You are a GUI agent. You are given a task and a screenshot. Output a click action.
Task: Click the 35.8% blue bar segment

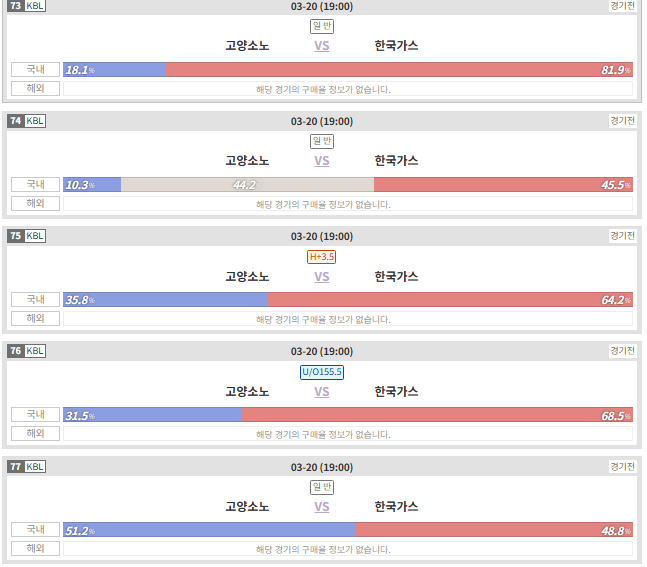tap(165, 300)
